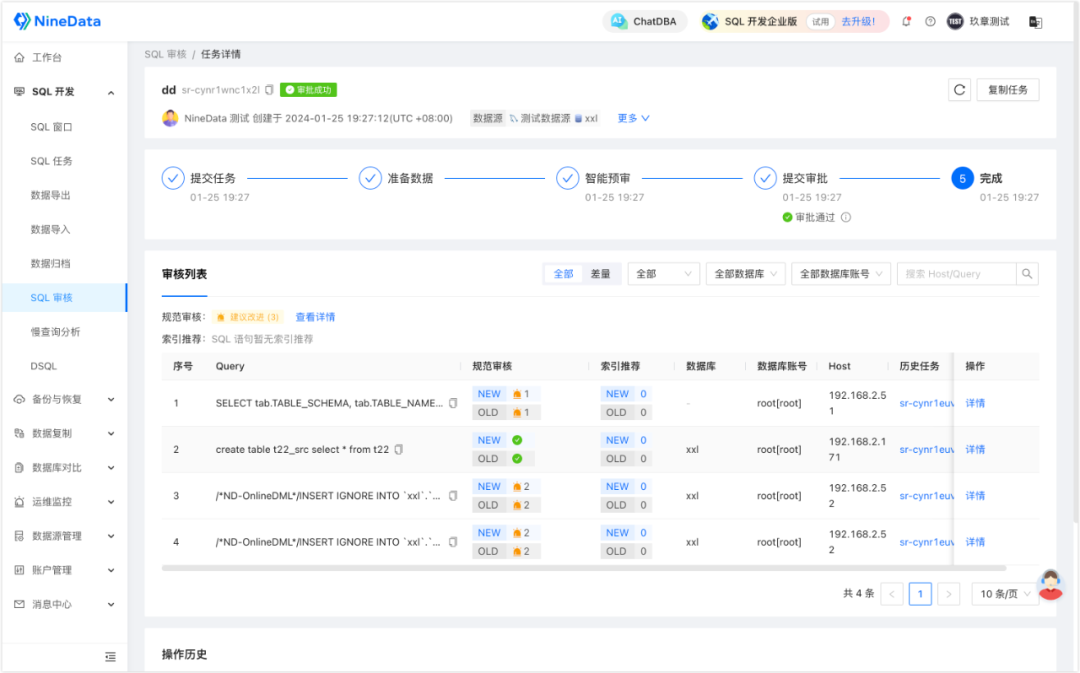
Task: Click the 提交任务 step check icon
Action: 173,178
